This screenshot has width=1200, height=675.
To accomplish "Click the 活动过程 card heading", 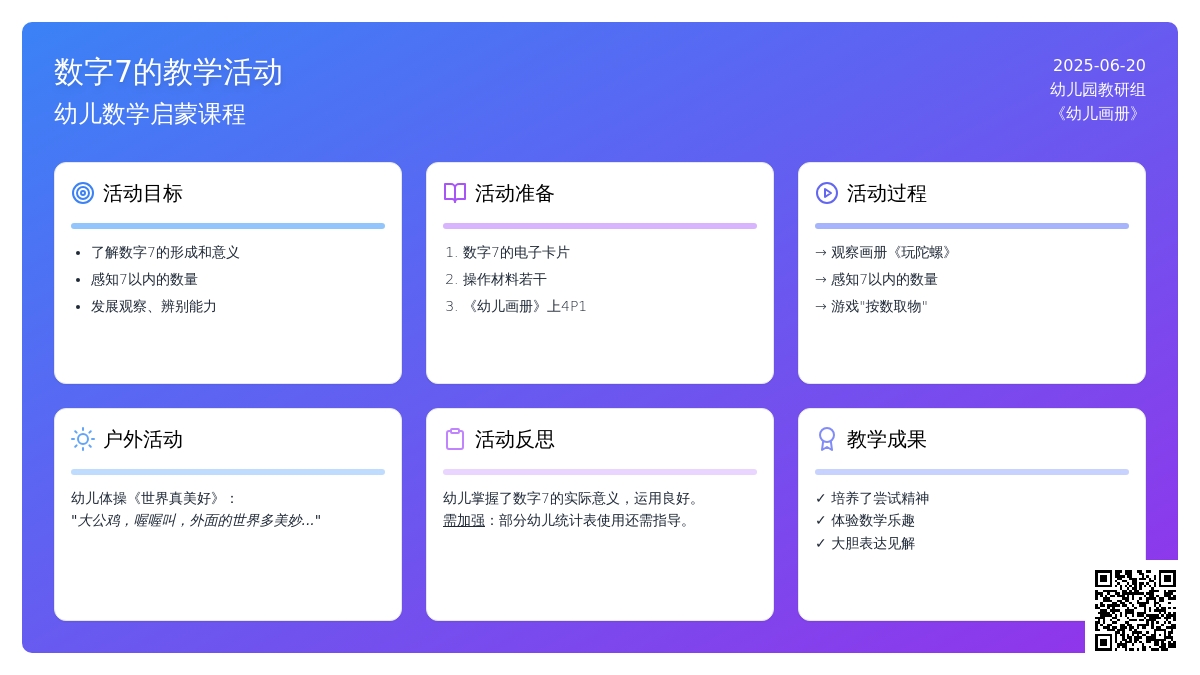I will (887, 193).
